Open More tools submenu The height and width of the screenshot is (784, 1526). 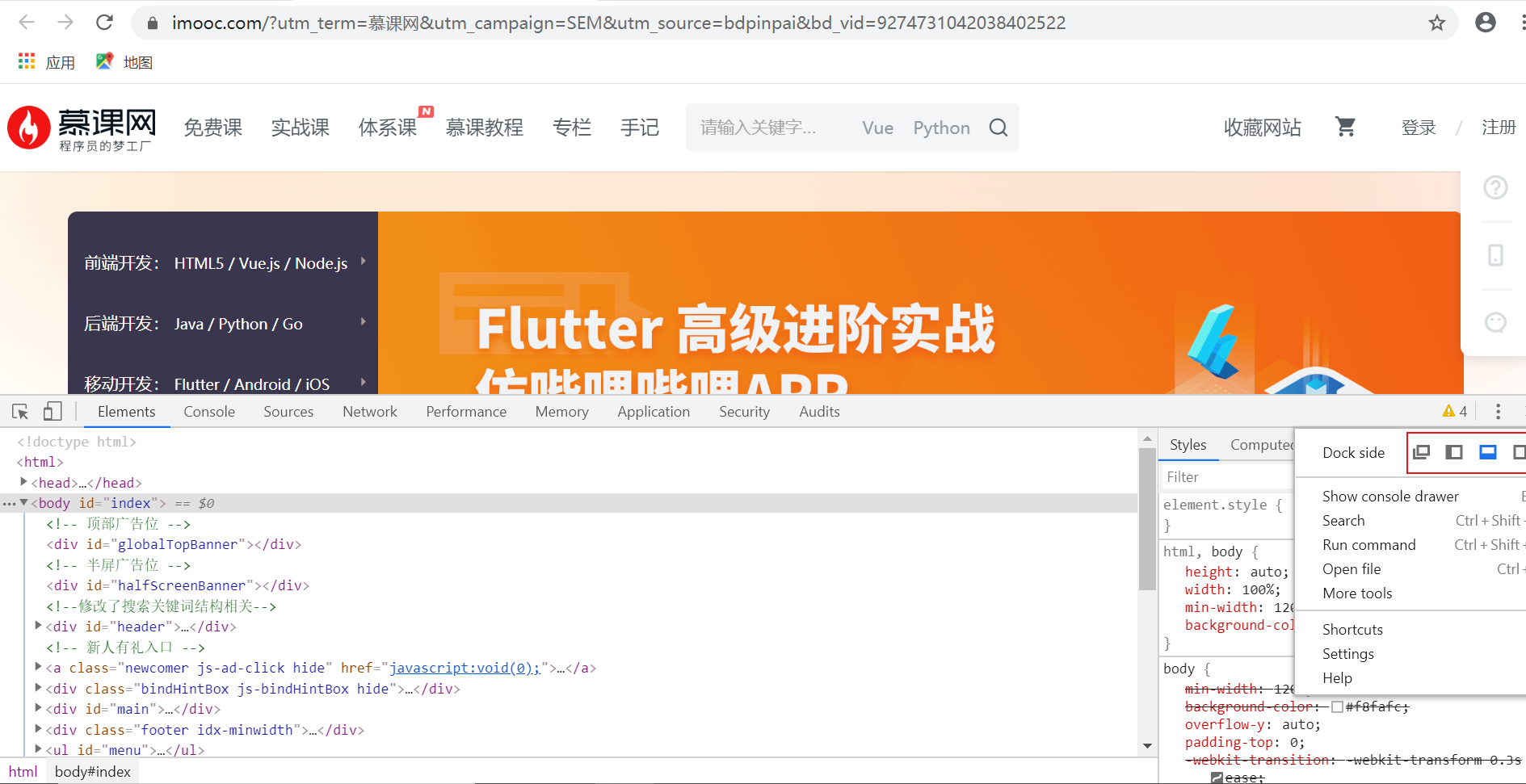(x=1357, y=593)
